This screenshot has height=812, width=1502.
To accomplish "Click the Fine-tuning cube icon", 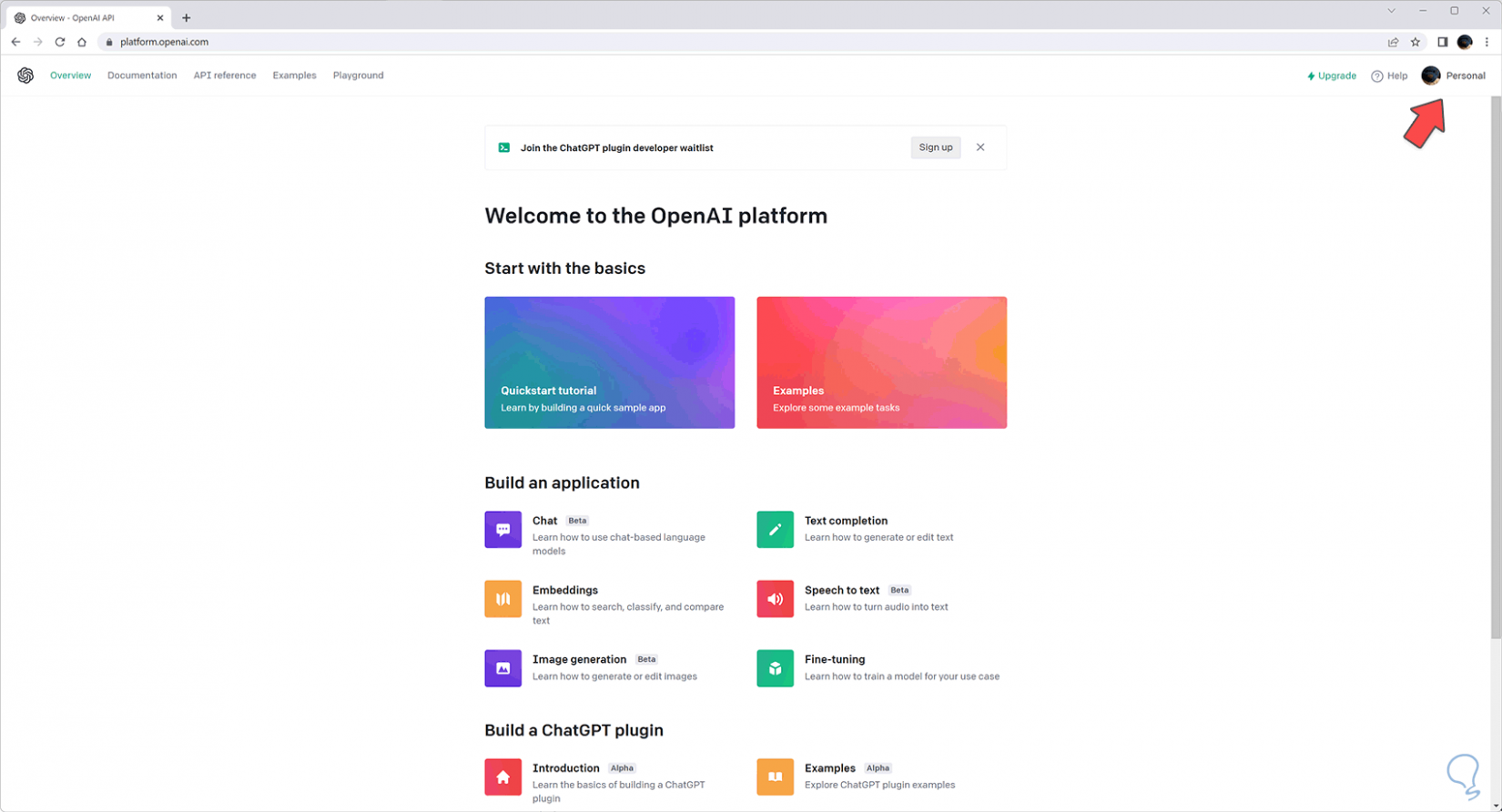I will click(x=776, y=668).
